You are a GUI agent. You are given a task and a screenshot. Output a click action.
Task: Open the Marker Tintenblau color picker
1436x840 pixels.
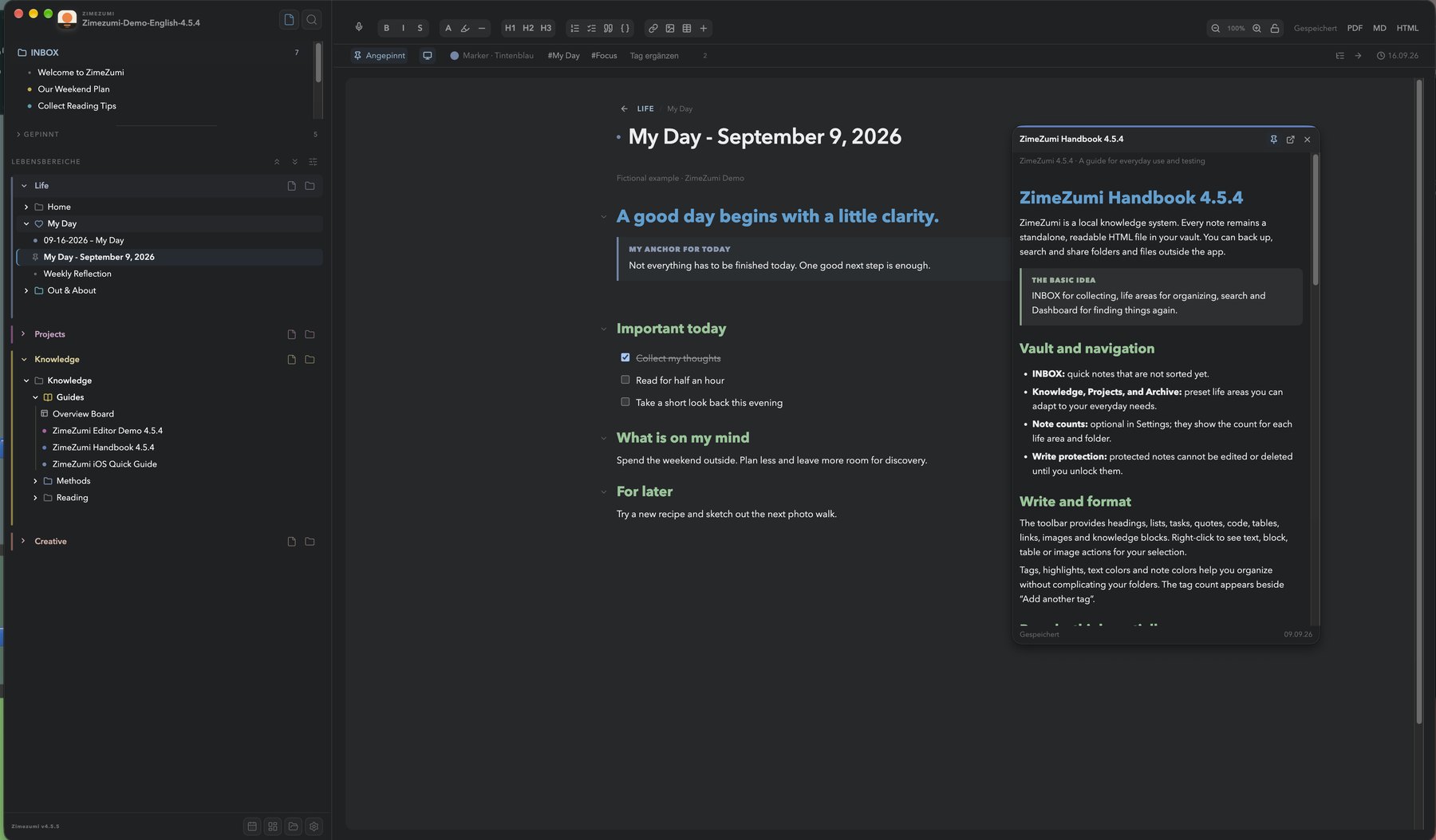[x=491, y=56]
